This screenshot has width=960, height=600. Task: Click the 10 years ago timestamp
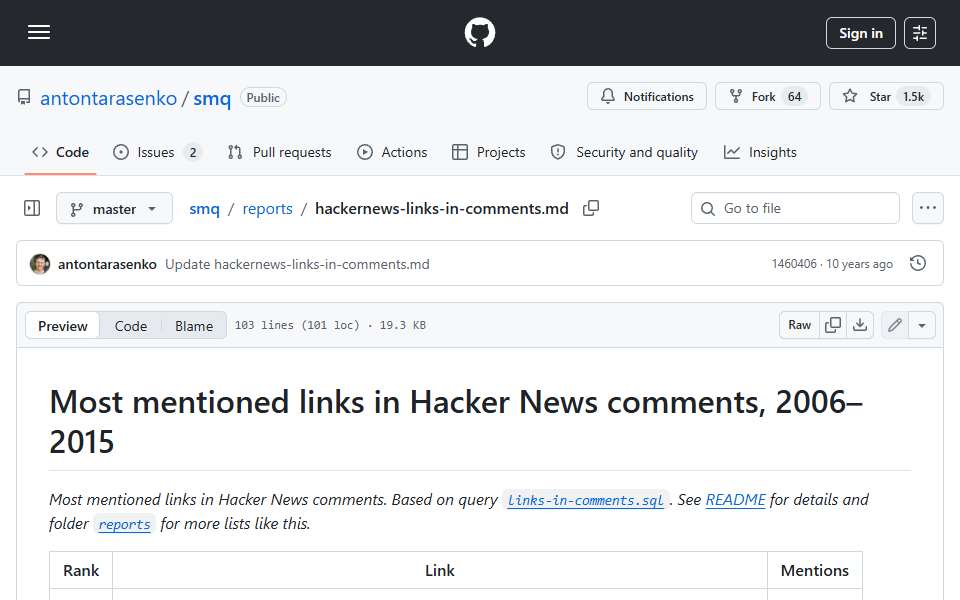click(860, 264)
